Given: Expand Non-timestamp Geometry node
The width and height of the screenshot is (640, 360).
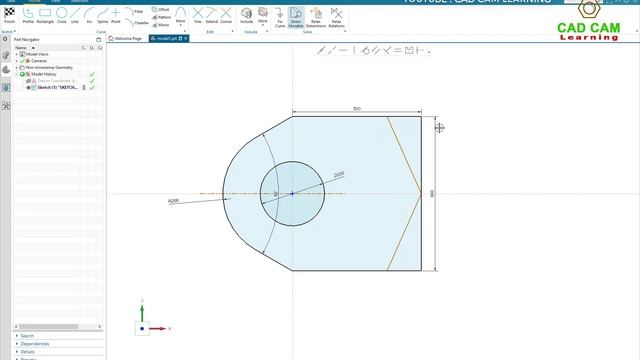Looking at the screenshot, I should [17, 68].
